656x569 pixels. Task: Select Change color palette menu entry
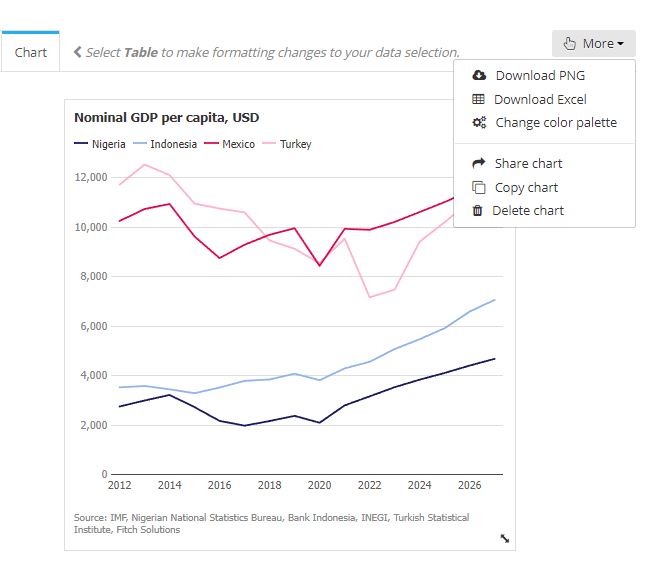click(x=556, y=123)
